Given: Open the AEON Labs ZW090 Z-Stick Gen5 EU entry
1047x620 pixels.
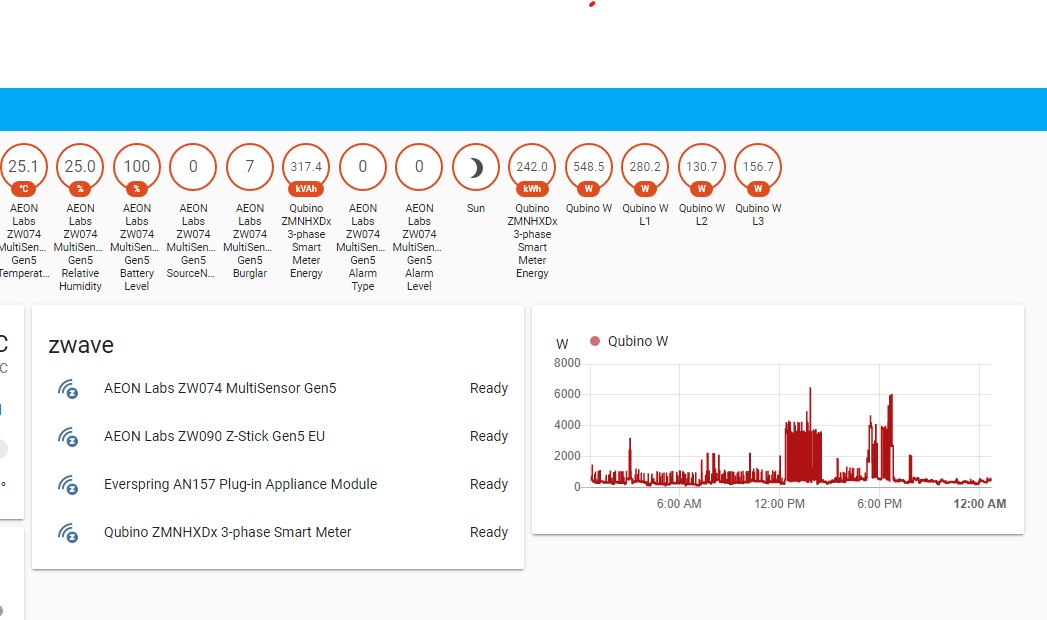Looking at the screenshot, I should click(214, 436).
